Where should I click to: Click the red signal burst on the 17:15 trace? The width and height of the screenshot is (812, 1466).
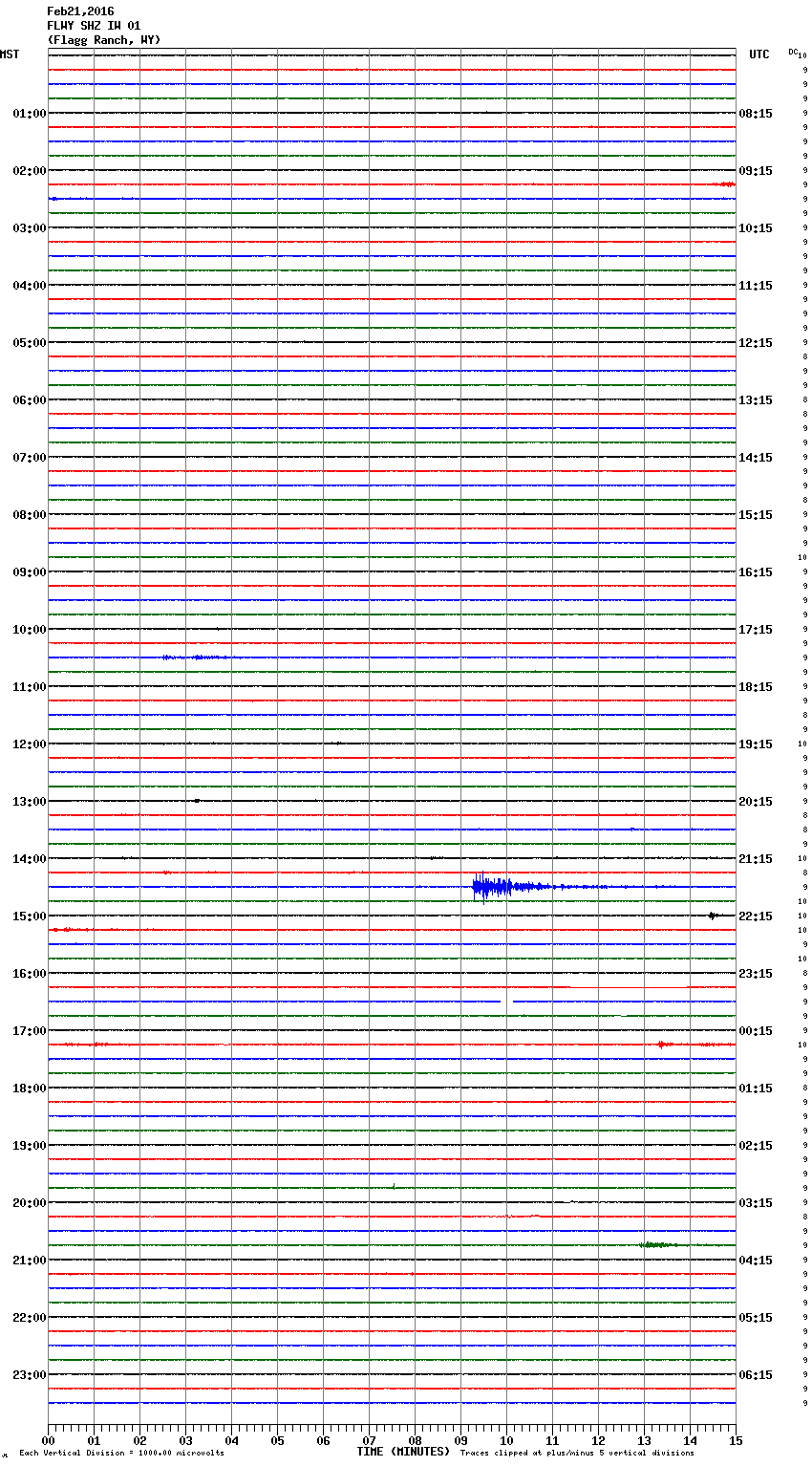(x=663, y=1045)
